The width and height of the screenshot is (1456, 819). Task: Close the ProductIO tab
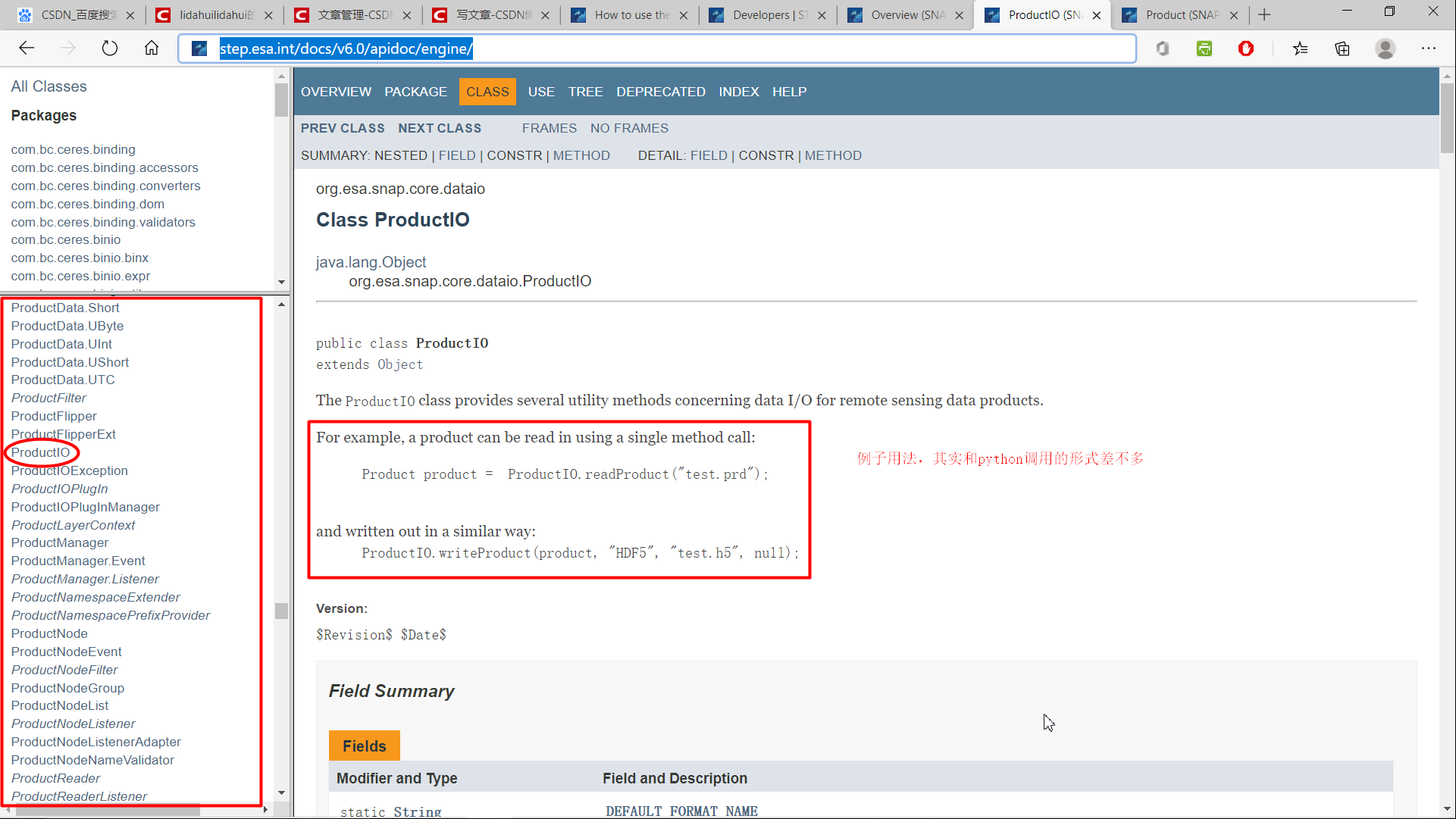[x=1097, y=15]
